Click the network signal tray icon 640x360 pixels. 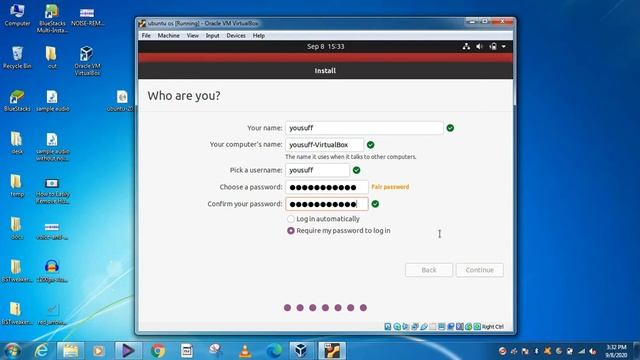click(581, 351)
